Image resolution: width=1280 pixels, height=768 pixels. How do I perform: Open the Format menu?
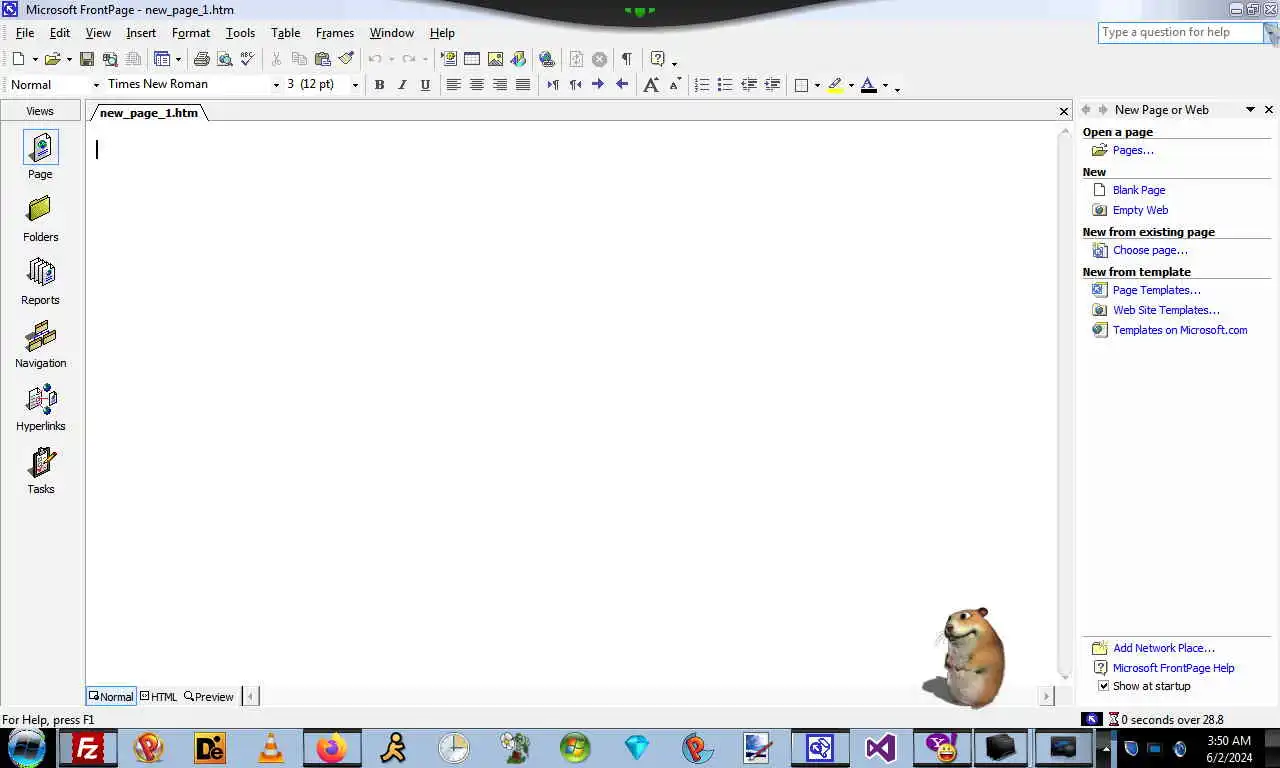[191, 33]
